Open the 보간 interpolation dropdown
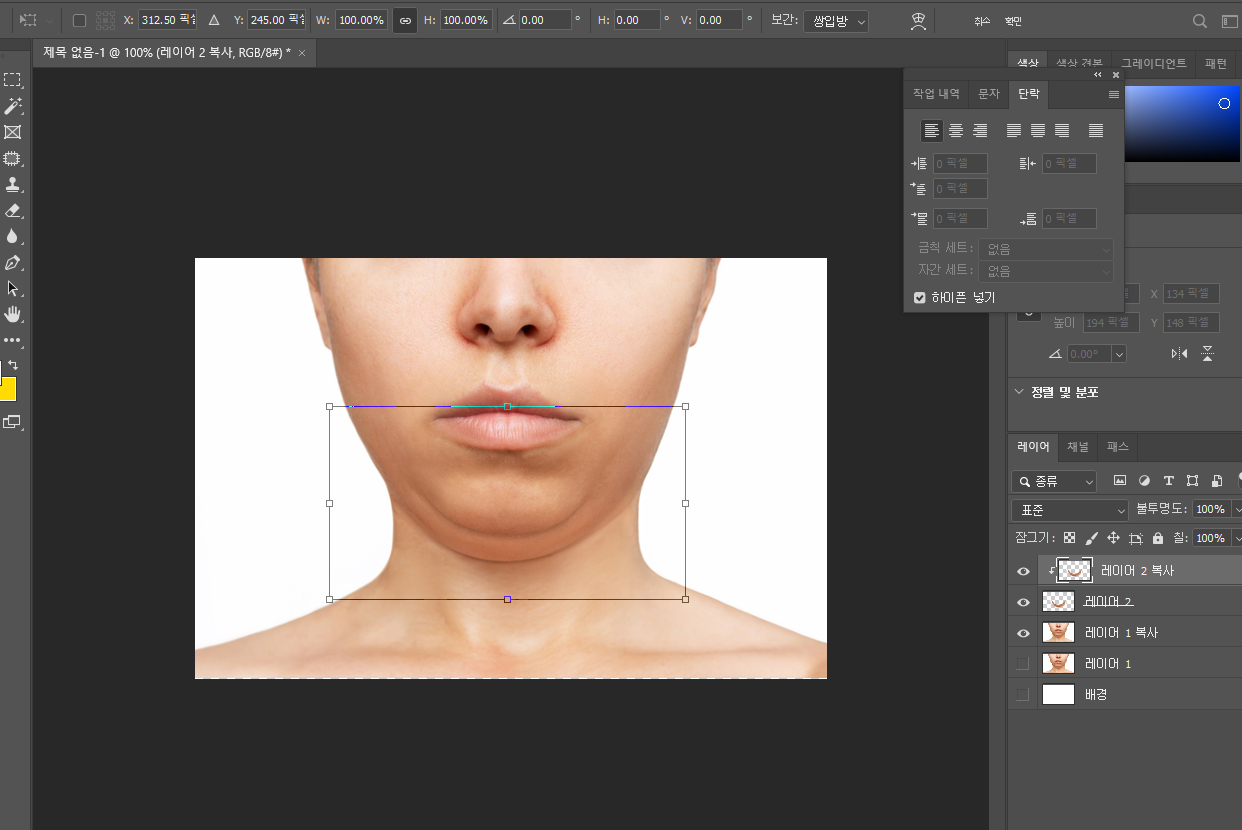Viewport: 1242px width, 830px height. point(835,21)
